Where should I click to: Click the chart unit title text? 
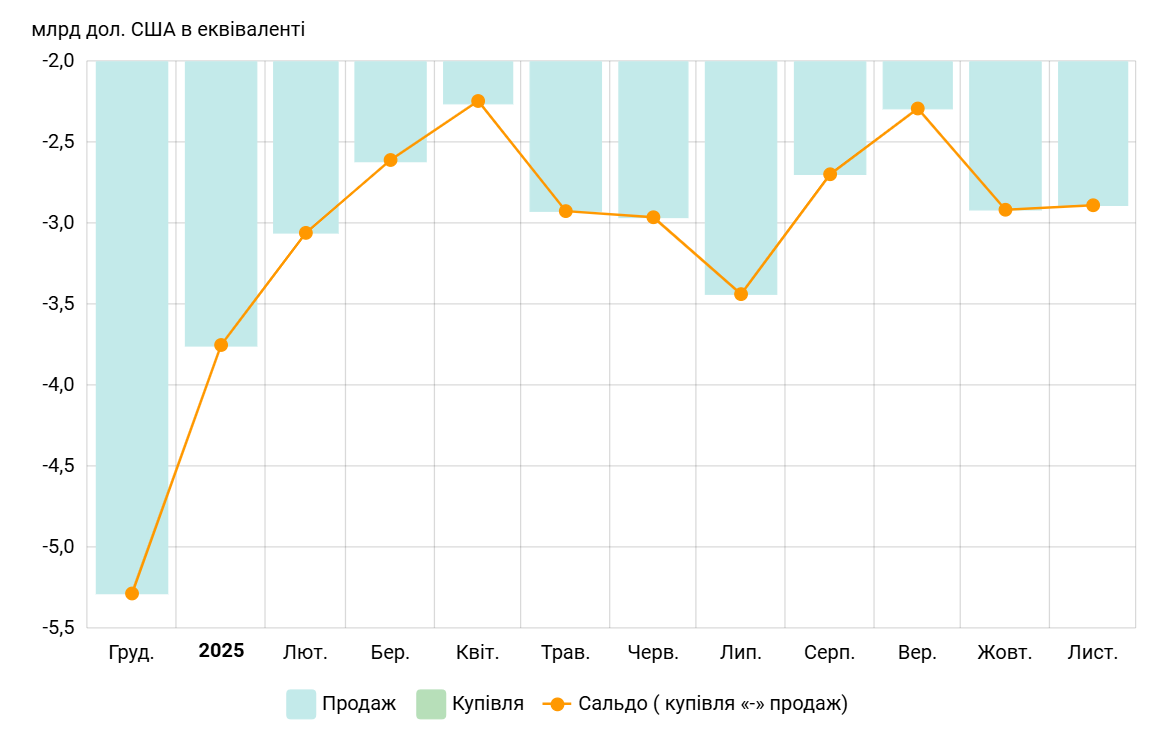(x=168, y=29)
